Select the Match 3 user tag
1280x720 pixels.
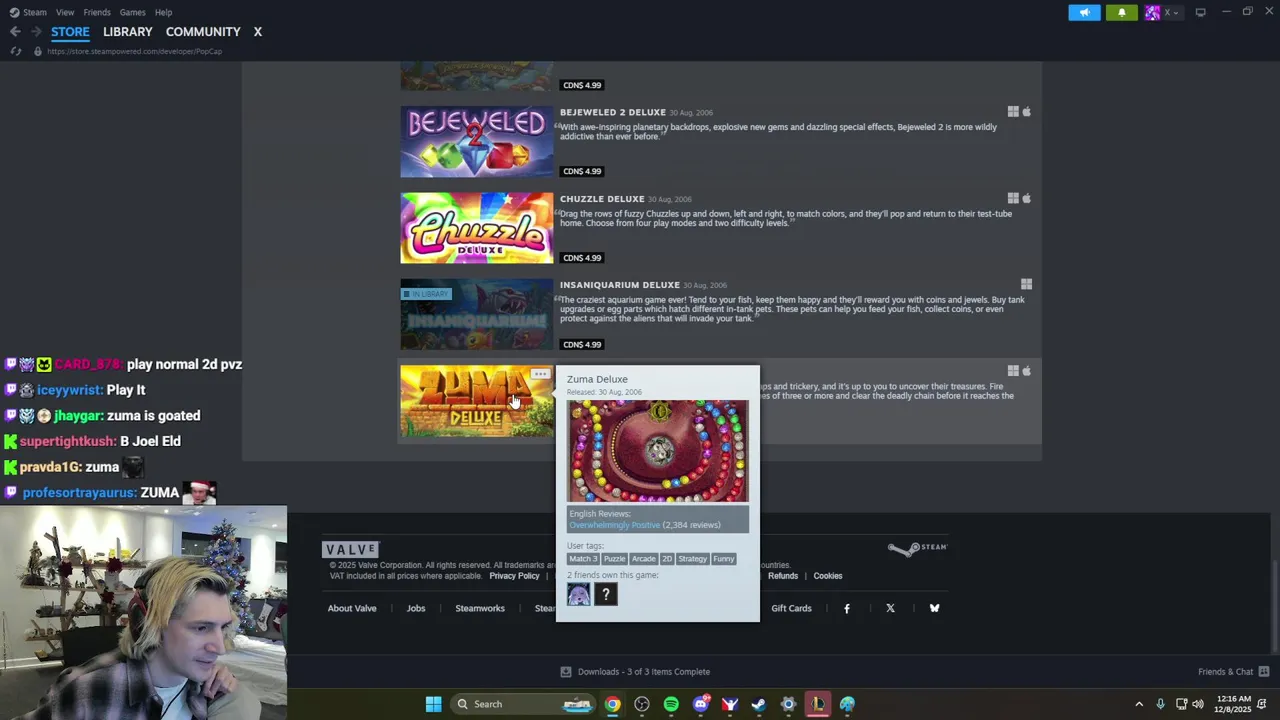pos(583,559)
